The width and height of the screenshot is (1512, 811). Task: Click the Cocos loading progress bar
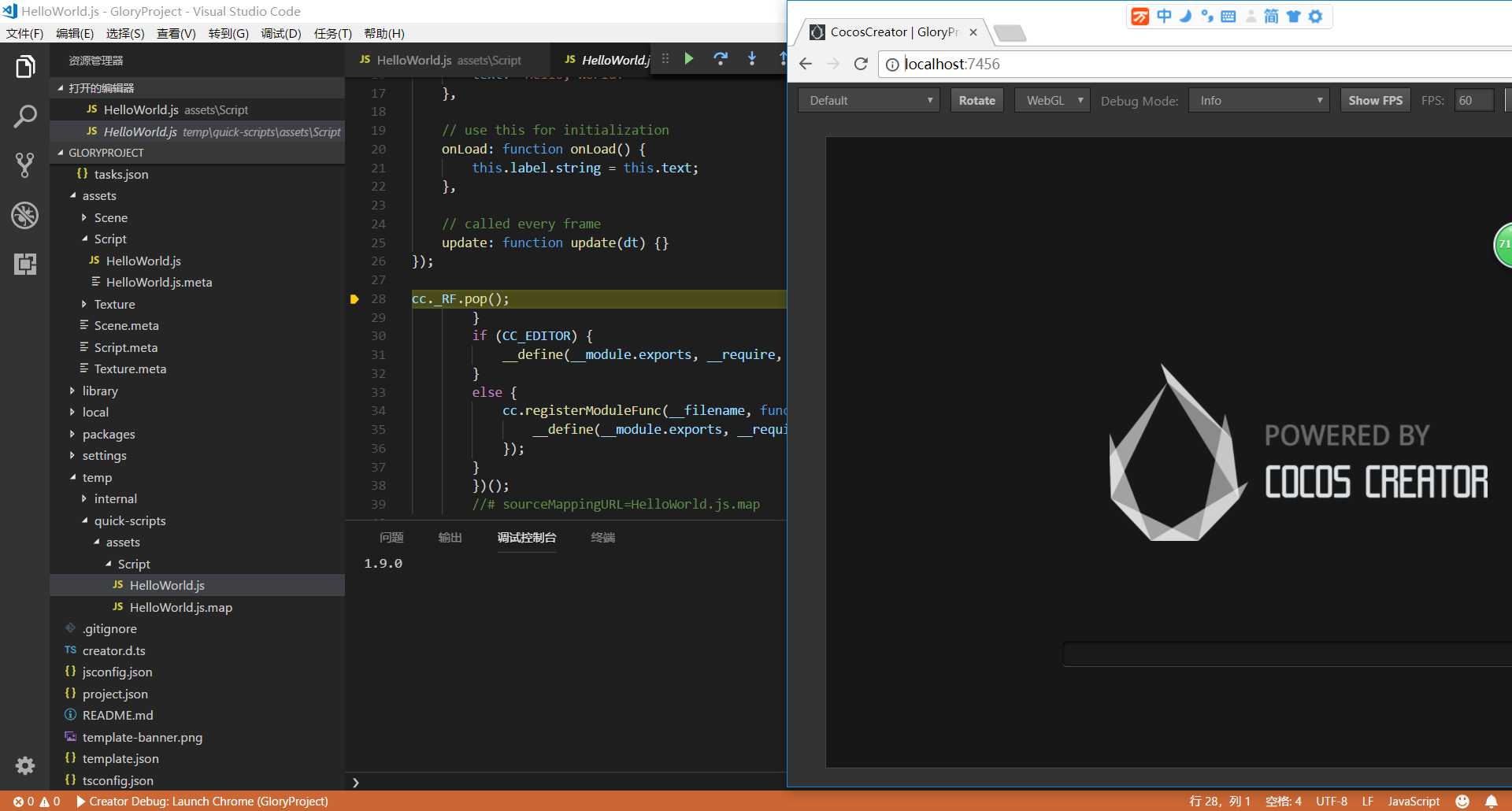click(1287, 654)
